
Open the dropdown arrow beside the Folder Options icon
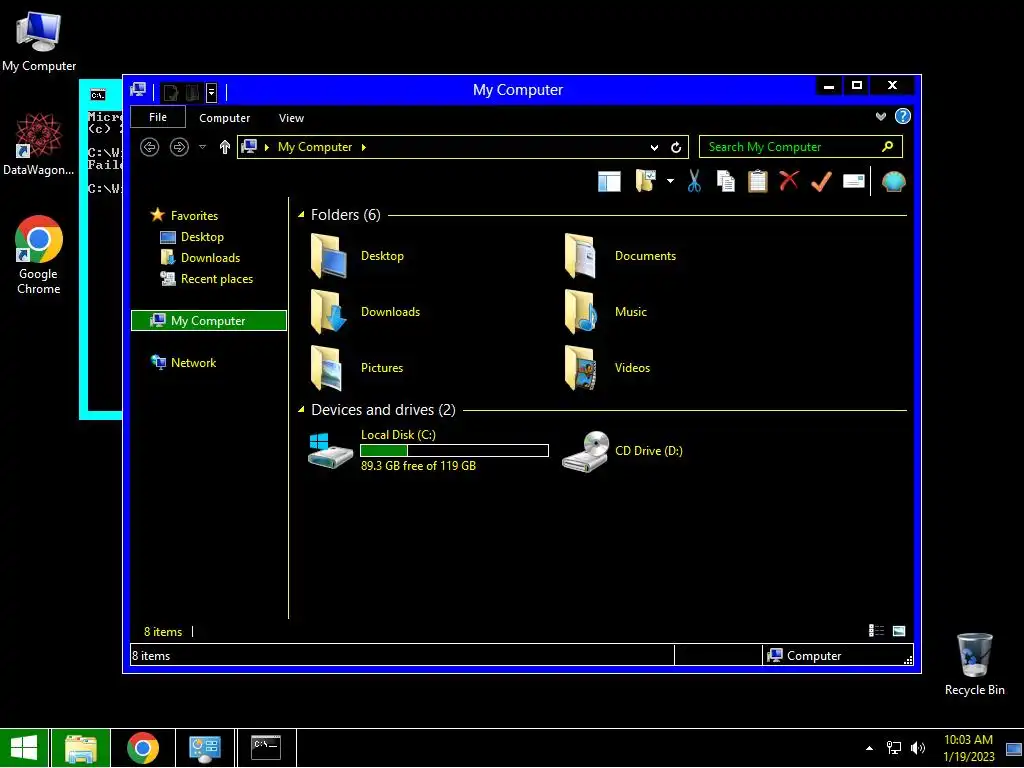tap(670, 181)
